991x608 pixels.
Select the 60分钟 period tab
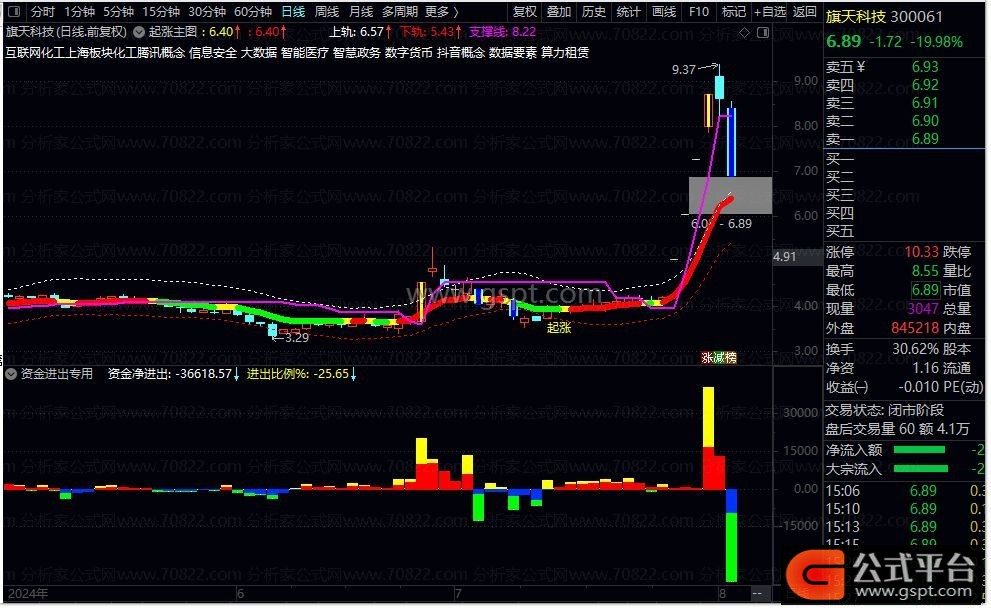point(253,11)
